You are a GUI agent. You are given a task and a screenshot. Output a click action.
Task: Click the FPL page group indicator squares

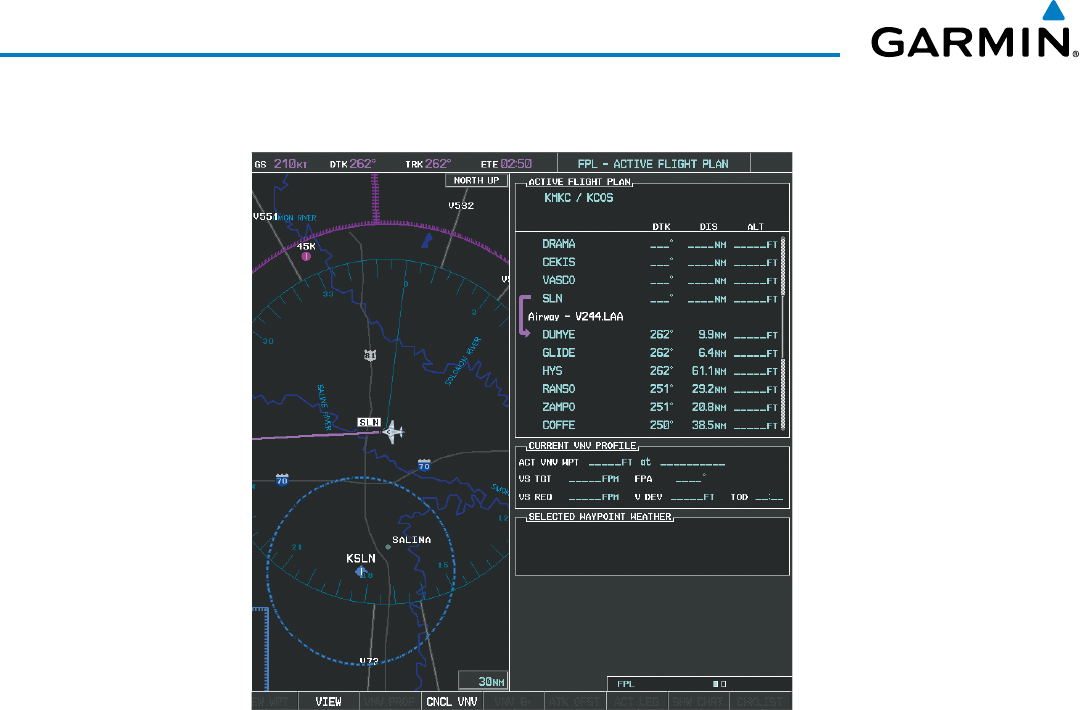[x=719, y=684]
